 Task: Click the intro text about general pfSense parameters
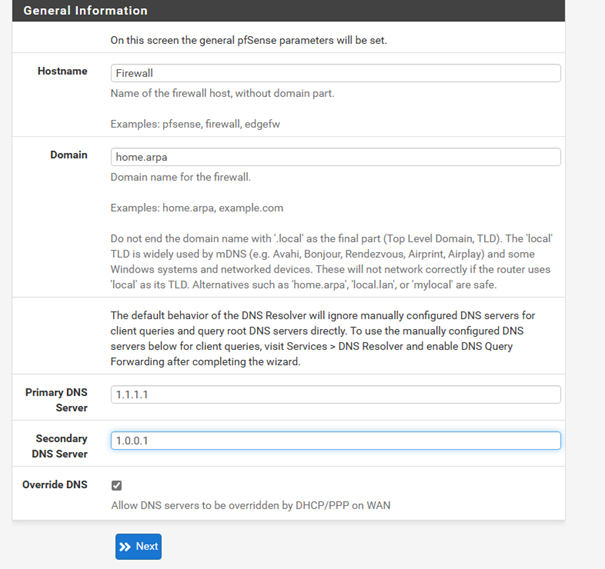(x=248, y=40)
